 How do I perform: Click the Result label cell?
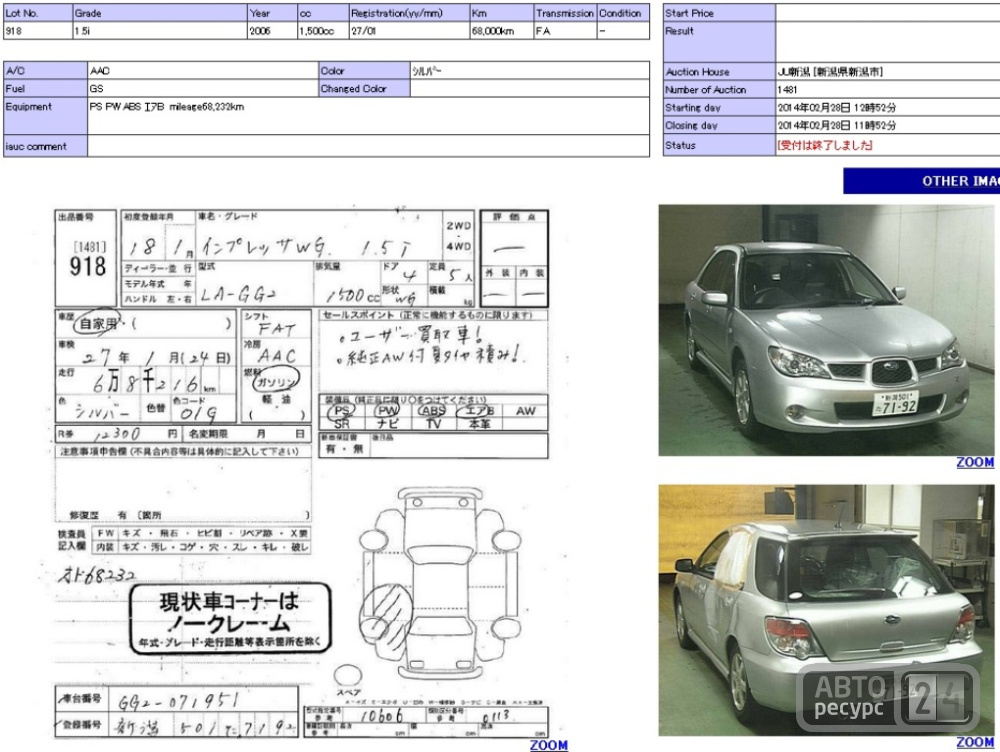click(x=719, y=42)
